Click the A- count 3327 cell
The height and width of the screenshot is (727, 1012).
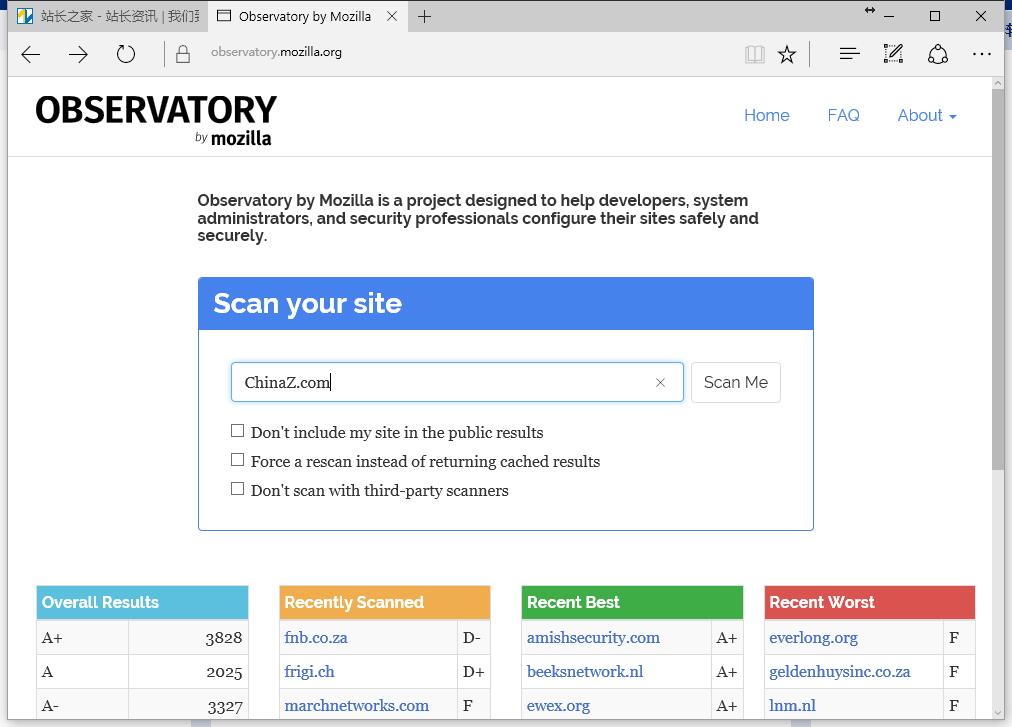(x=188, y=705)
